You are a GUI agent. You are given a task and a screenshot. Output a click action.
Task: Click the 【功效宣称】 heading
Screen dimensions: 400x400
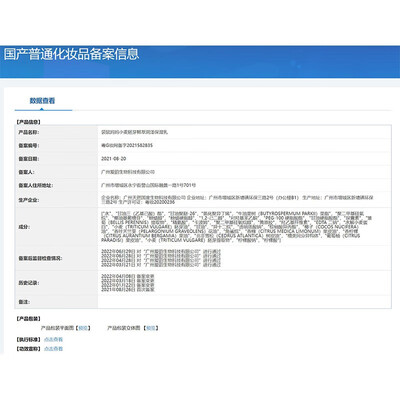[x=28, y=349]
